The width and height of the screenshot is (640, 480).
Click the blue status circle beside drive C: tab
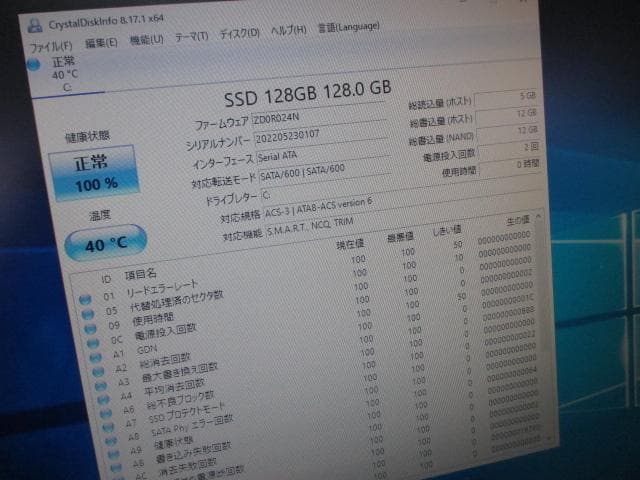point(33,64)
